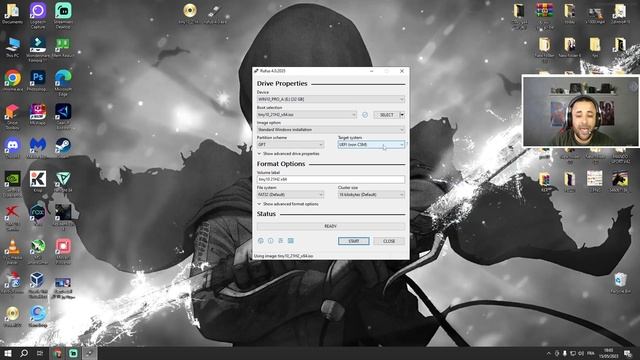Open Task View on the taskbar
This screenshot has width=640, height=360.
40,353
